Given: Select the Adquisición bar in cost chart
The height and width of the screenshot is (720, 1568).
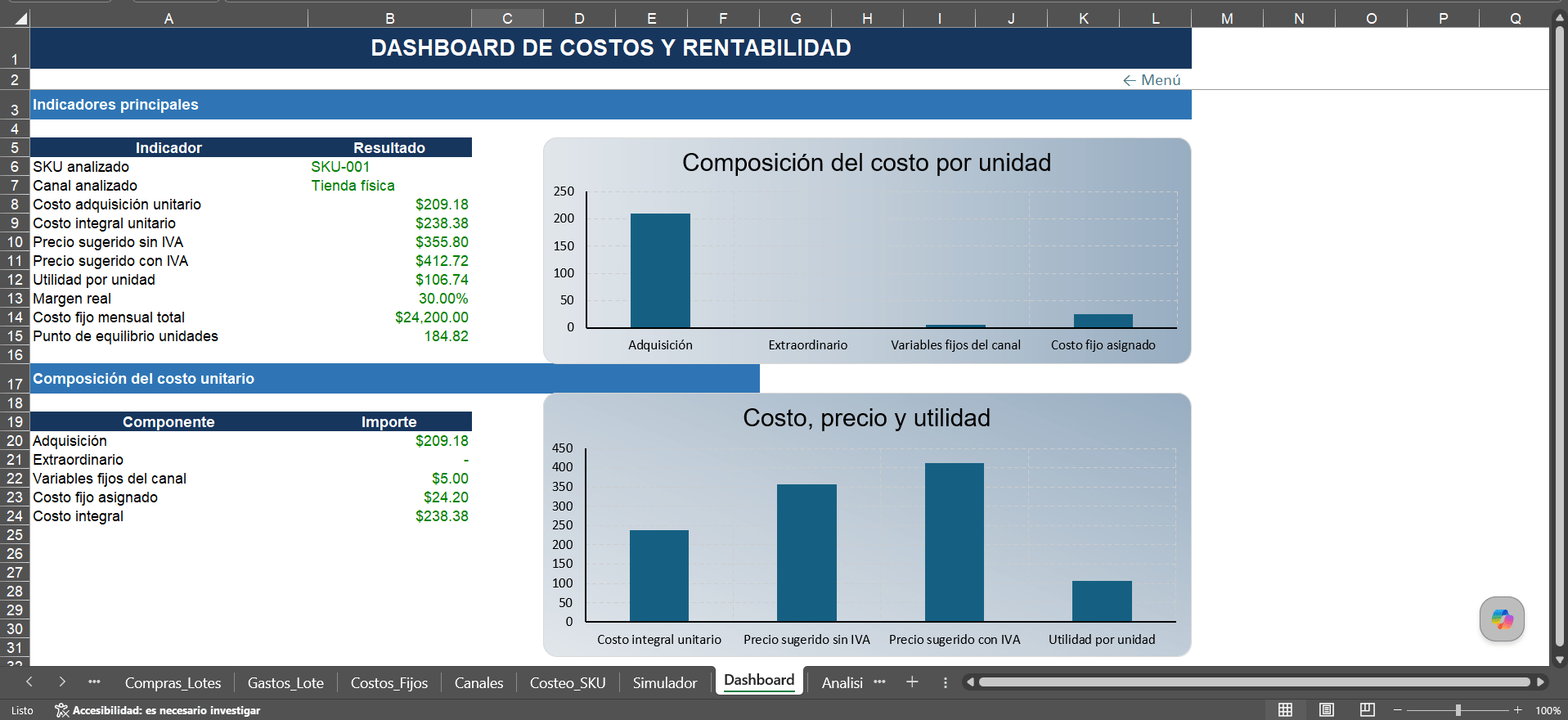Looking at the screenshot, I should coord(660,270).
